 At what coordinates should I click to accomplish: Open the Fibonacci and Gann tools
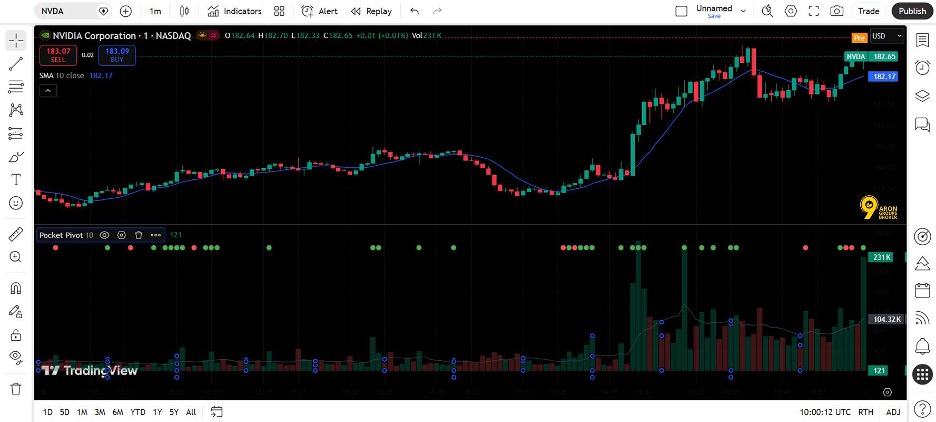pyautogui.click(x=16, y=87)
